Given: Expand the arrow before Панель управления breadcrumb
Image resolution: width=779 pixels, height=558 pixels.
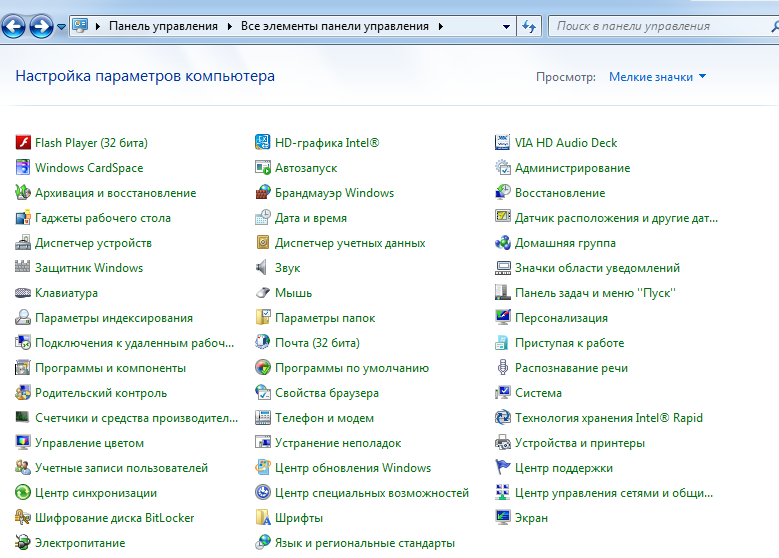Looking at the screenshot, I should coord(98,26).
